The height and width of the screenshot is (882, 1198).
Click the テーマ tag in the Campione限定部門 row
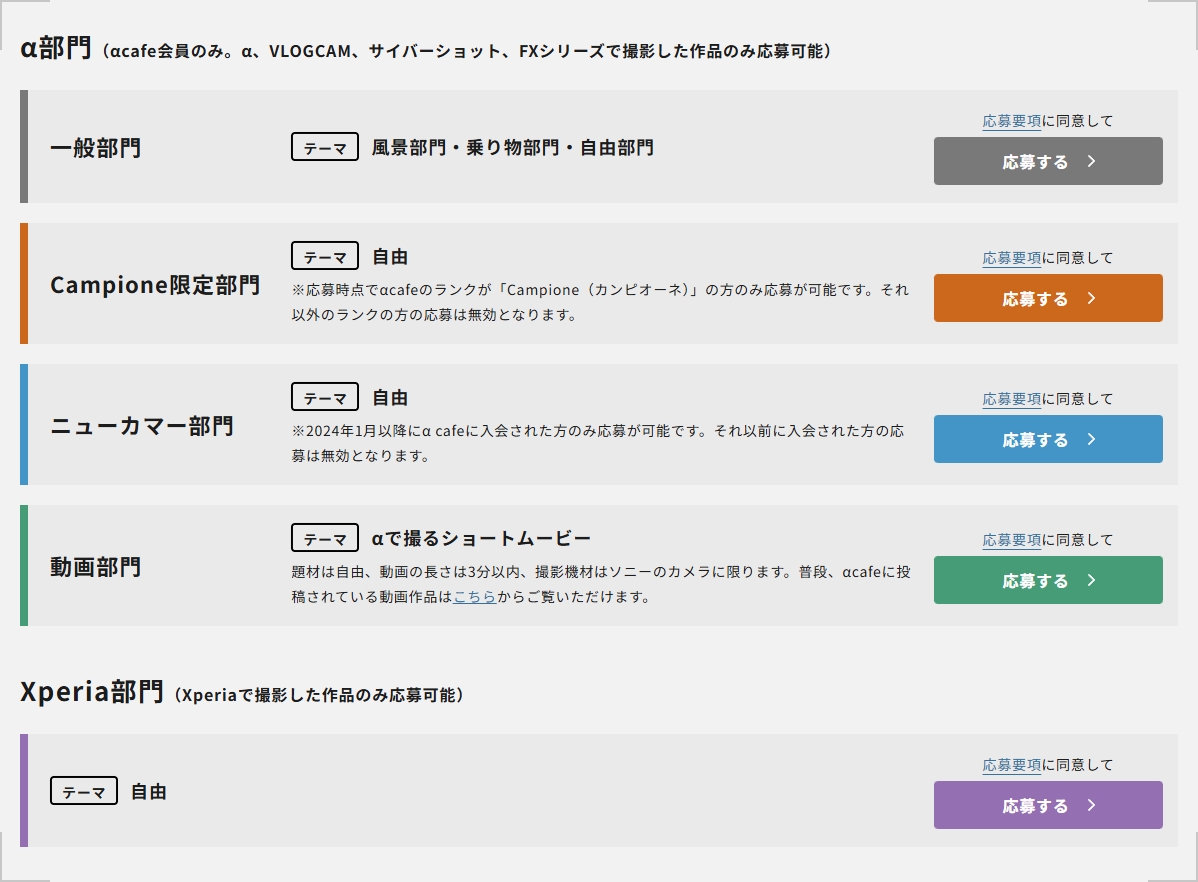324,257
